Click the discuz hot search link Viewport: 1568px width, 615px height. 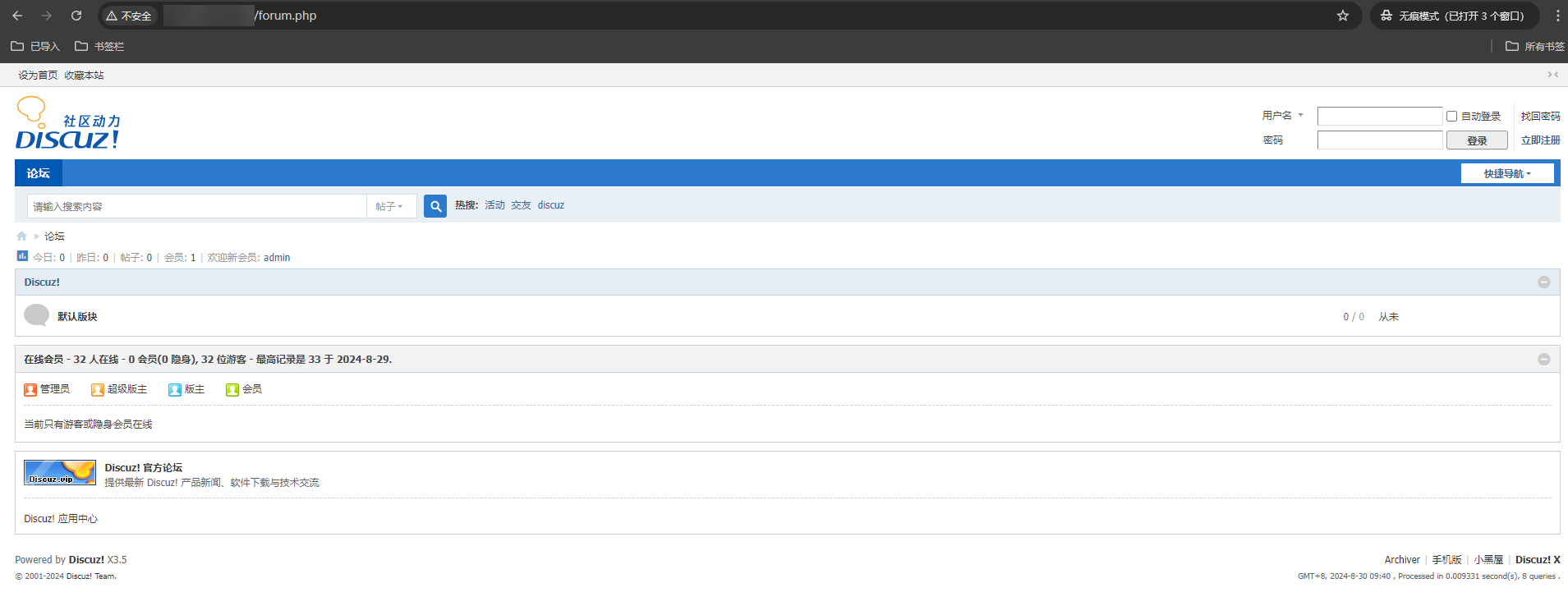click(551, 205)
